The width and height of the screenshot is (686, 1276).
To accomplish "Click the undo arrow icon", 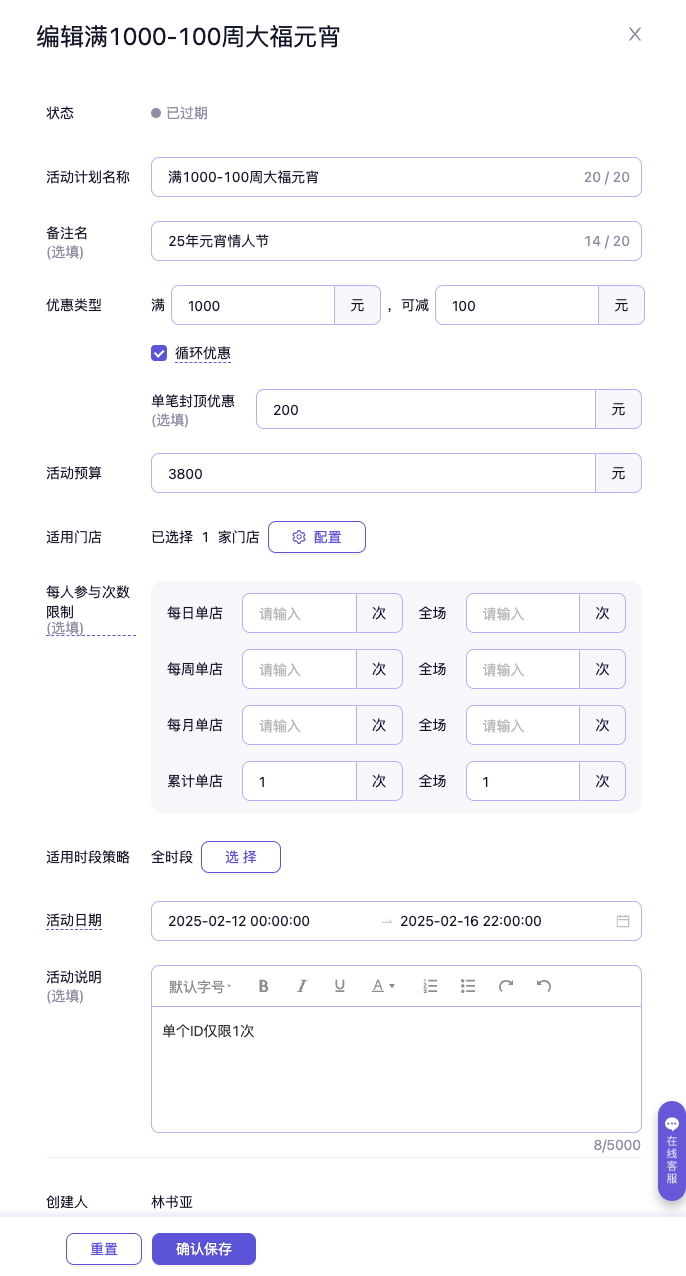I will pos(544,986).
